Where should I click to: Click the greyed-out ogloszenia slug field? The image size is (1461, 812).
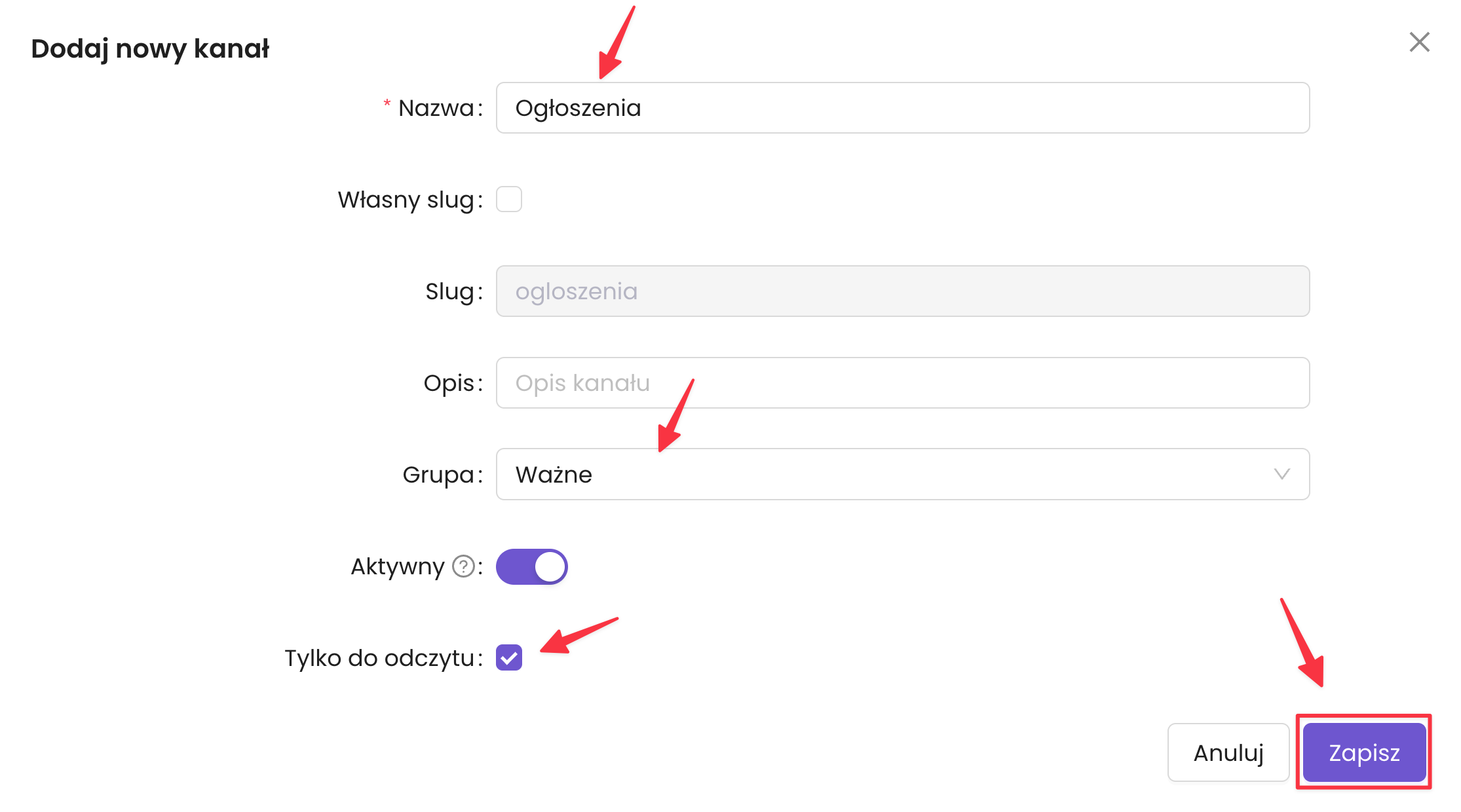(x=901, y=291)
